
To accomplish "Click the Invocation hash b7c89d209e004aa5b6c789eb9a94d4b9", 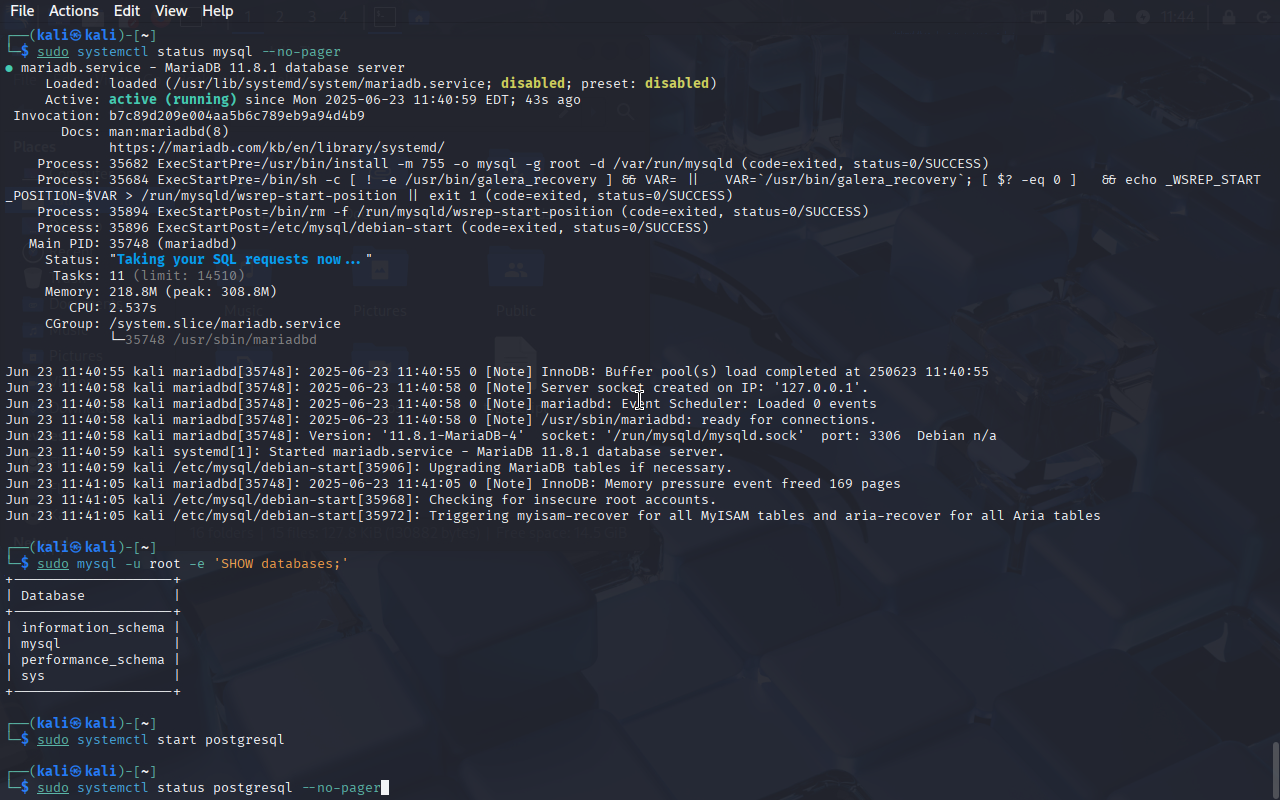I will 237,115.
